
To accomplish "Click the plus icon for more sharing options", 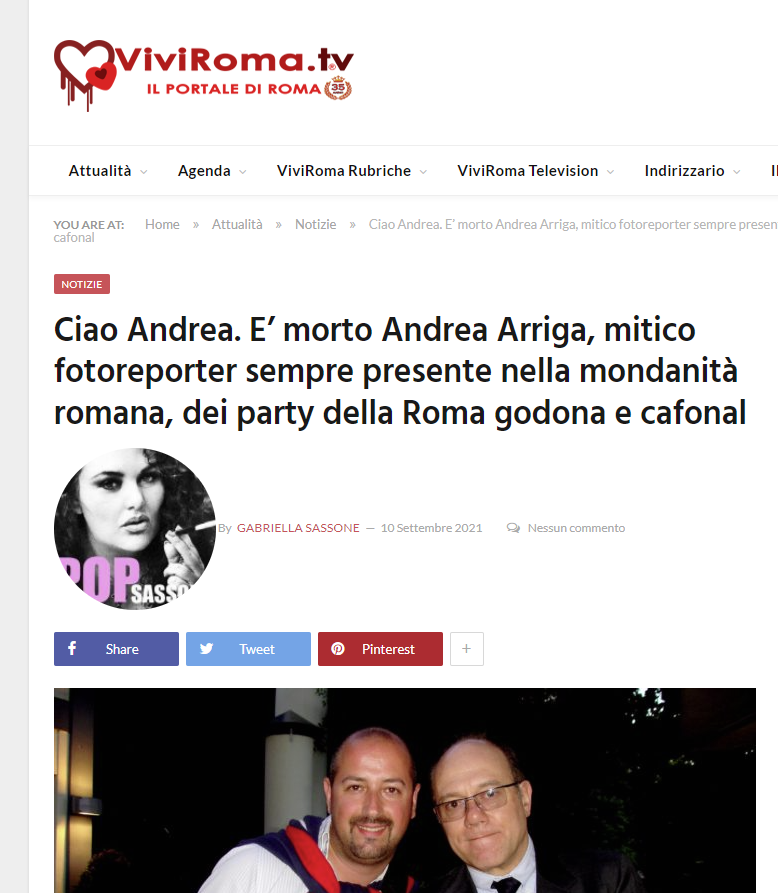I will [466, 649].
